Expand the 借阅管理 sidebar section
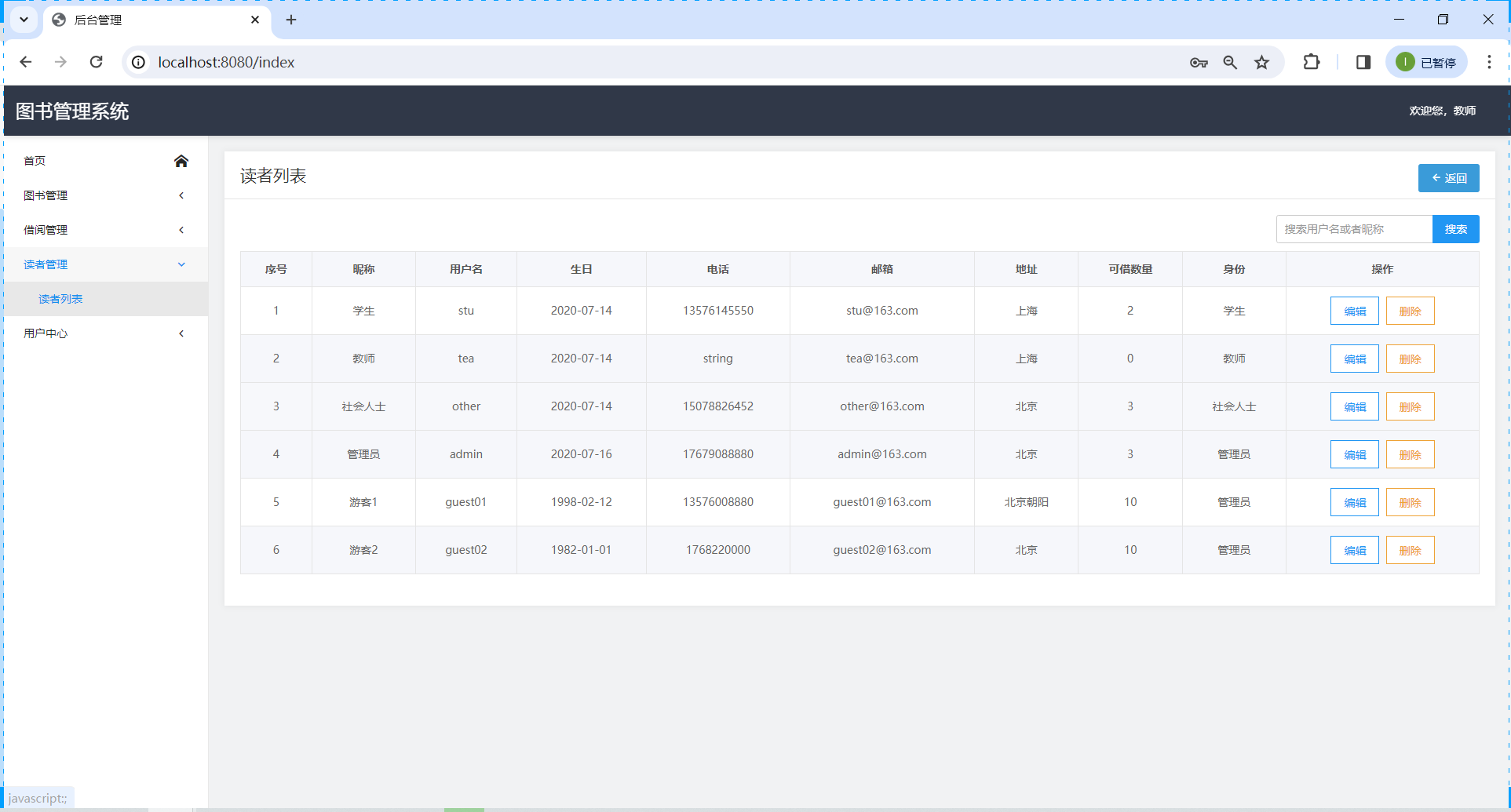1511x812 pixels. pos(106,229)
